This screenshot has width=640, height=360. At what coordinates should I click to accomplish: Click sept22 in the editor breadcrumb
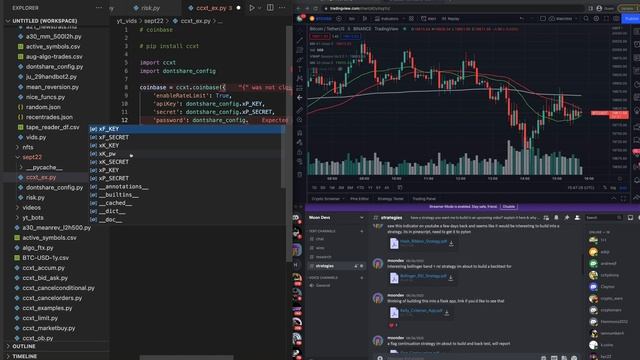tap(153, 21)
